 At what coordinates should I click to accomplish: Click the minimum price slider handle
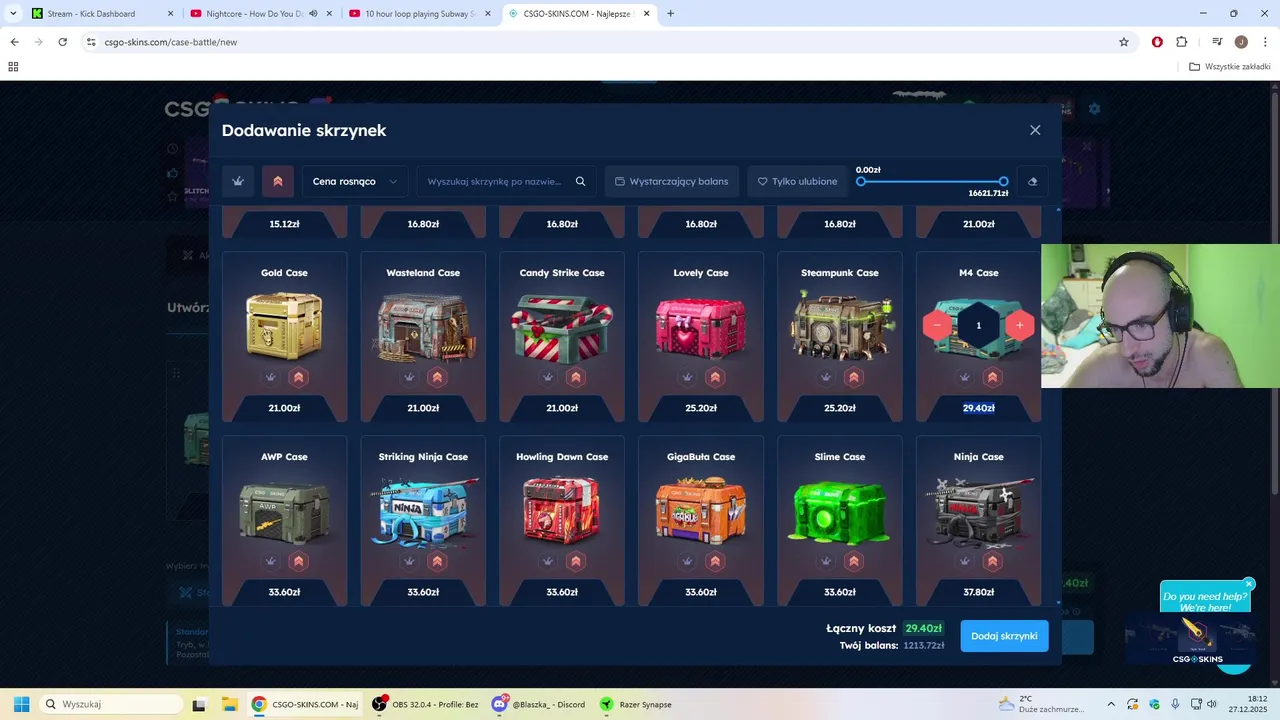pos(861,181)
